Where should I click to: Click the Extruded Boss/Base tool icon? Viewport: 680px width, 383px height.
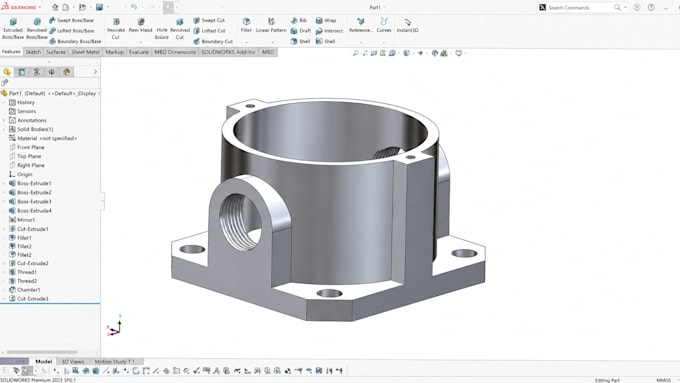pyautogui.click(x=13, y=22)
